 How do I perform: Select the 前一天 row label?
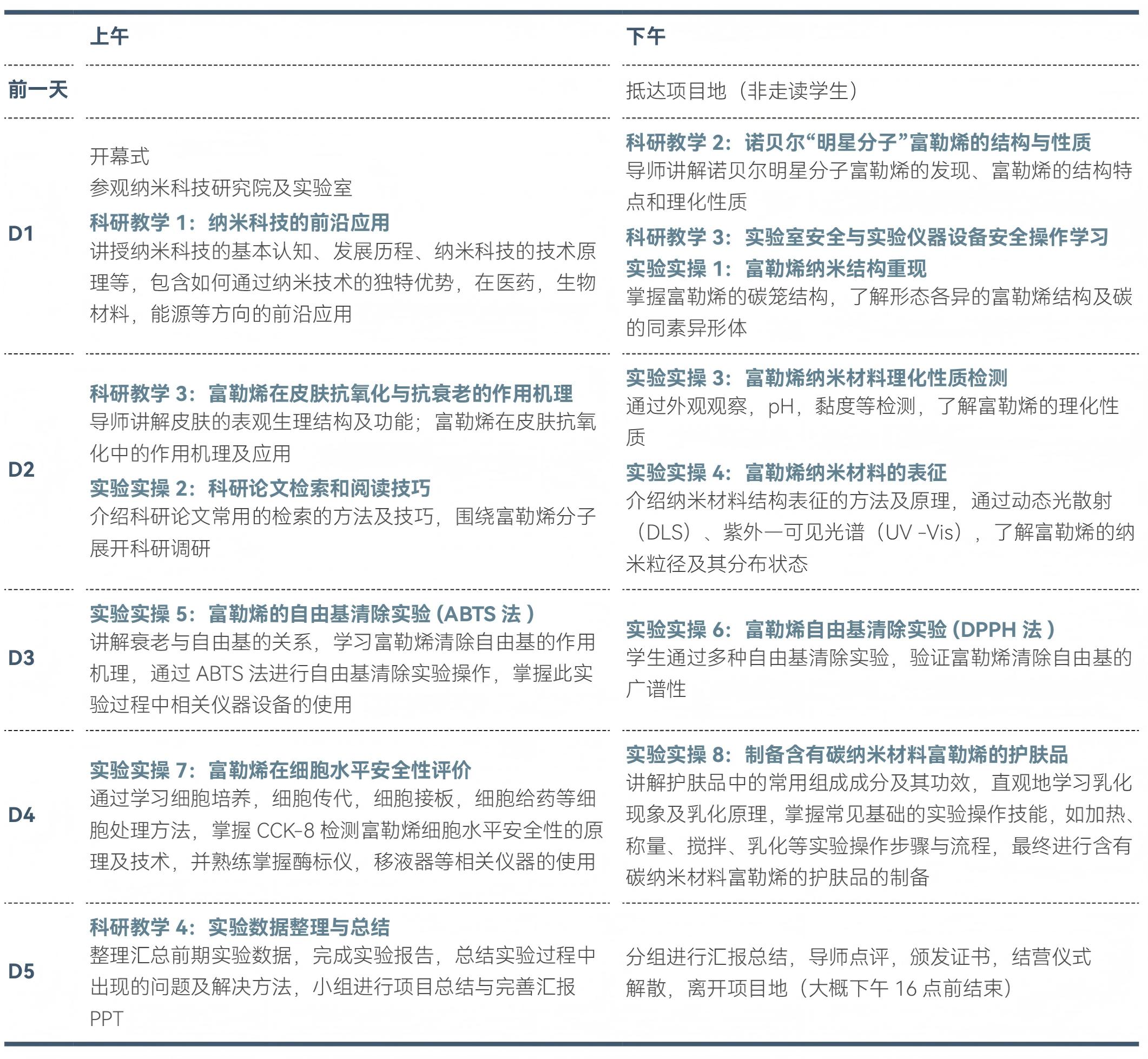click(x=38, y=90)
